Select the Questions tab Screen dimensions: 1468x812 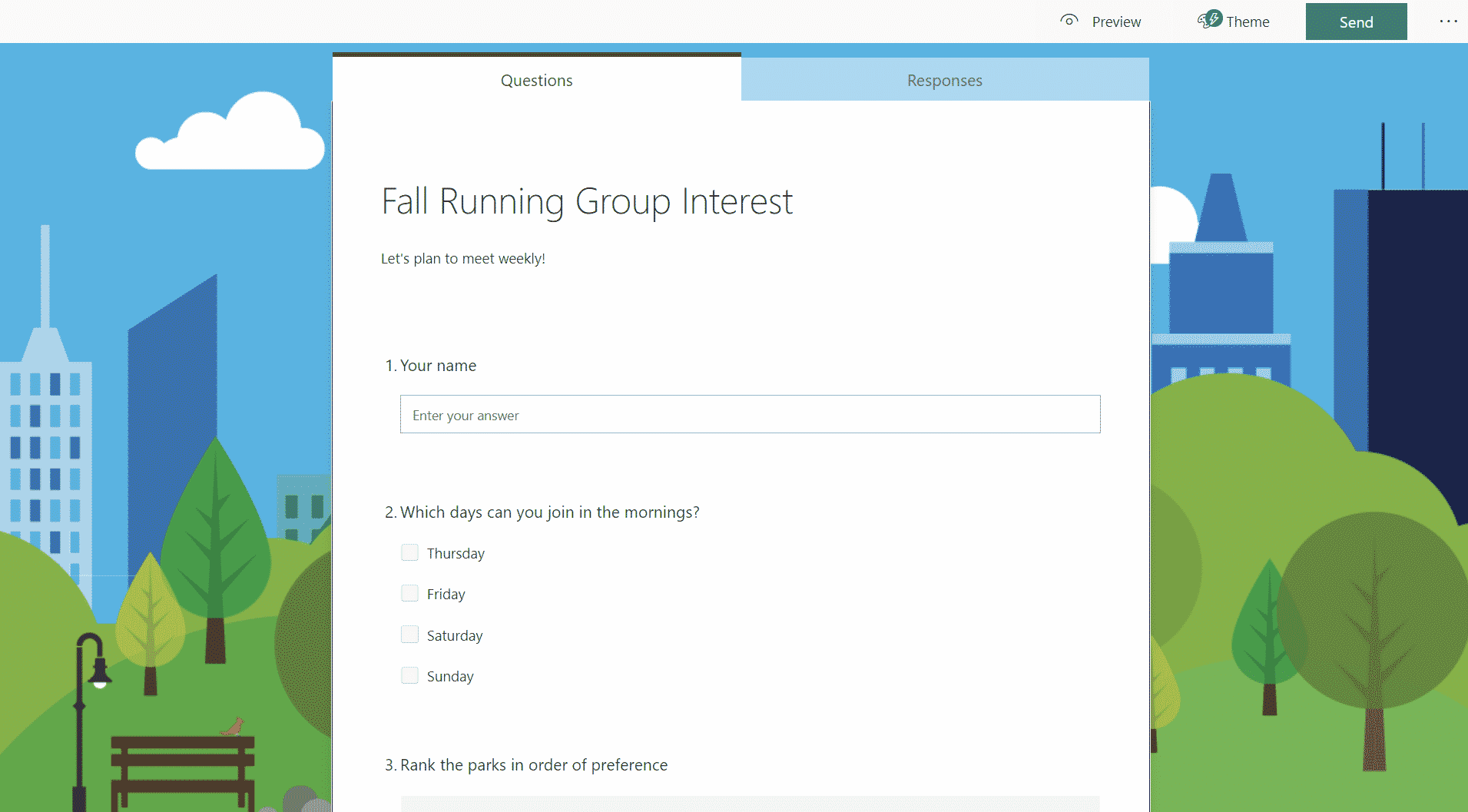pyautogui.click(x=536, y=80)
